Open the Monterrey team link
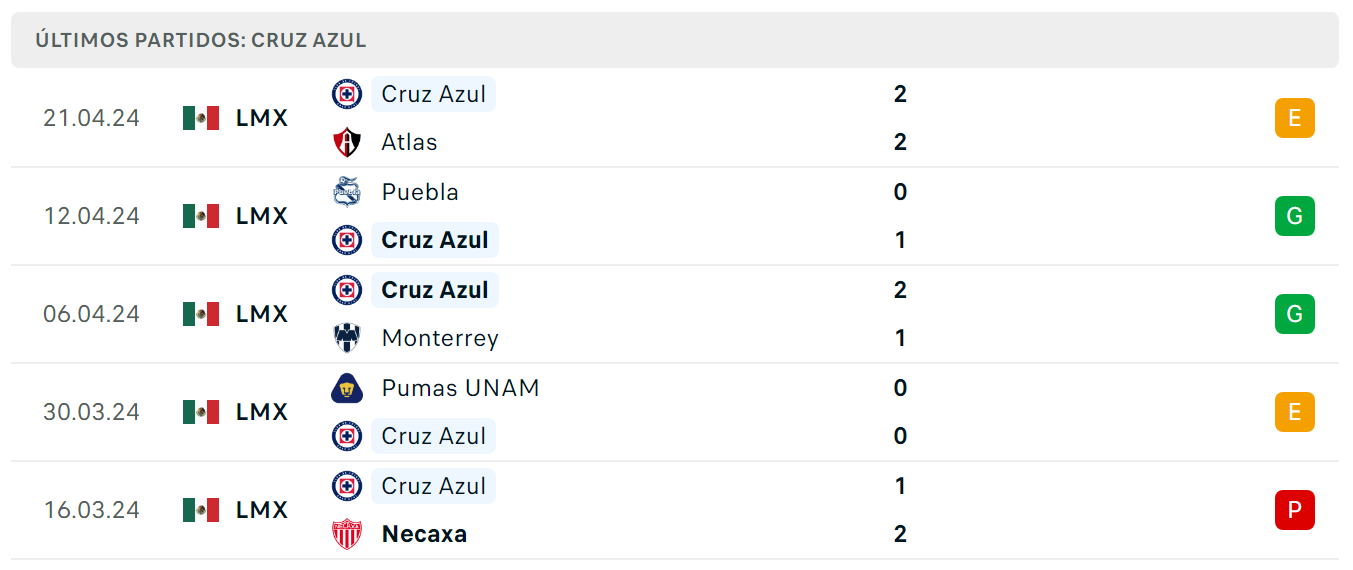Screen dimensions: 1353x570 pos(440,338)
